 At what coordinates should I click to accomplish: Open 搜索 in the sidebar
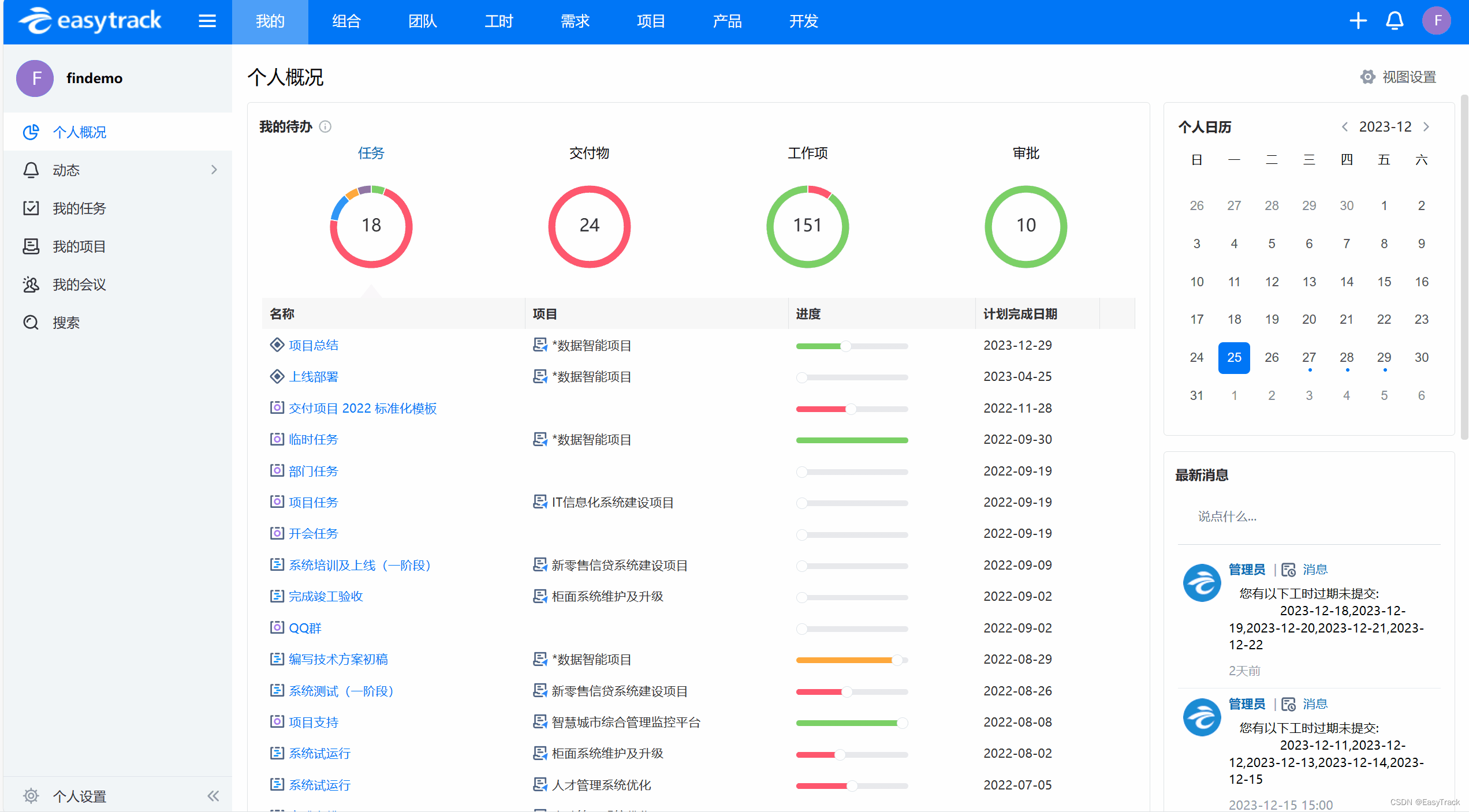66,323
